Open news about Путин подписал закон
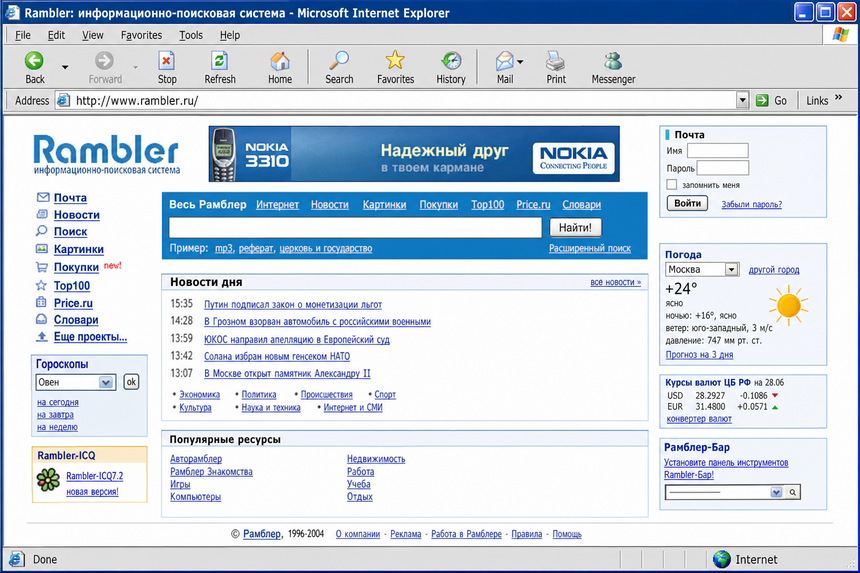Image resolution: width=860 pixels, height=573 pixels. coord(293,304)
